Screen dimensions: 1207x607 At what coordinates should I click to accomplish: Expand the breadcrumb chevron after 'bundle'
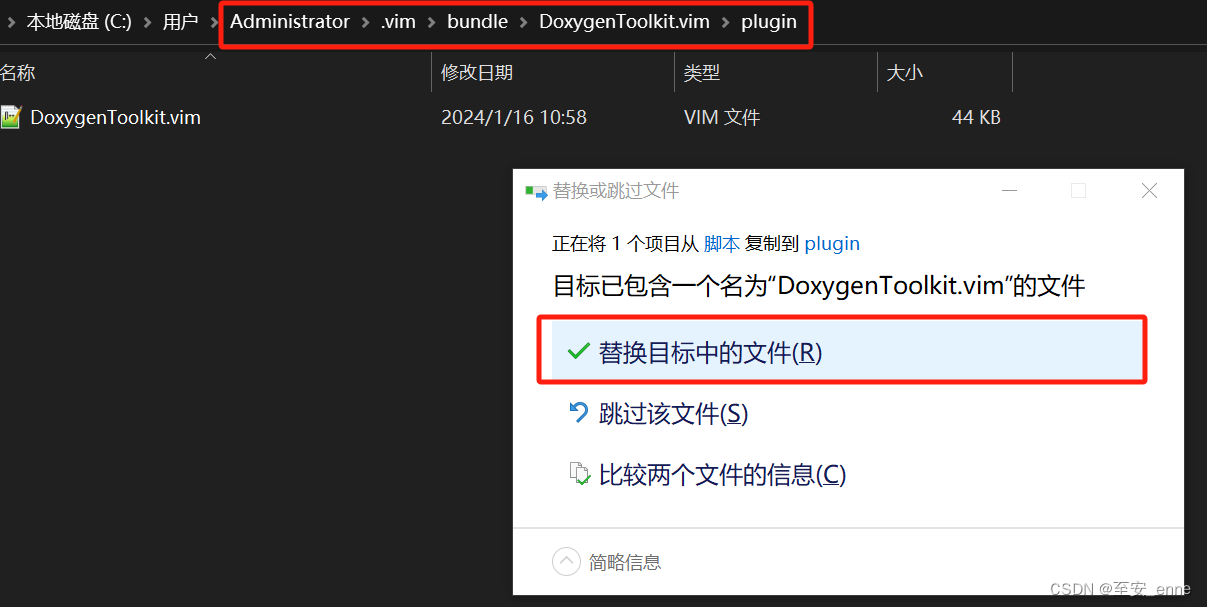[522, 21]
